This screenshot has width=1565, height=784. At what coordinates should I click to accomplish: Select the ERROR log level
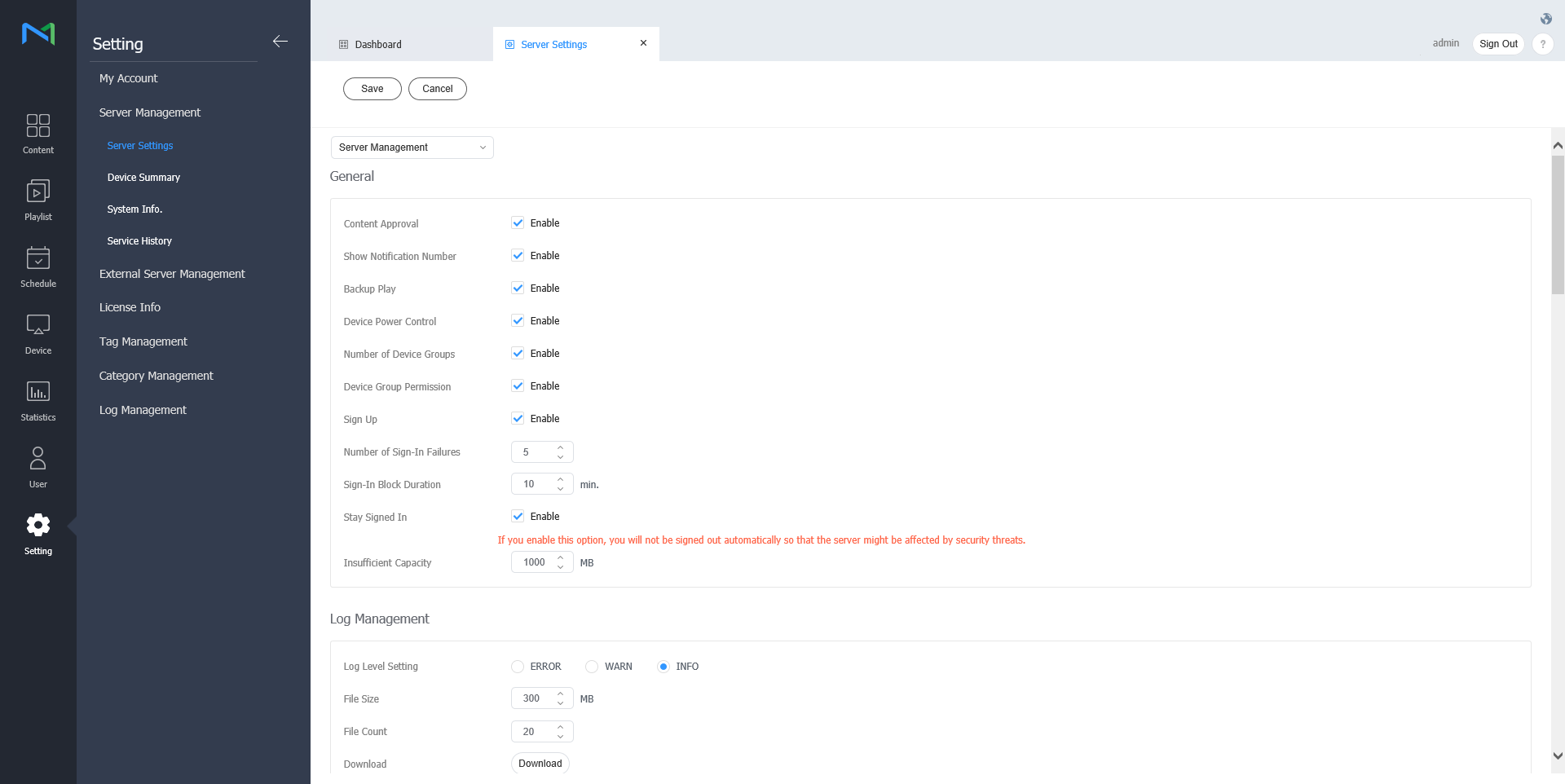point(518,667)
